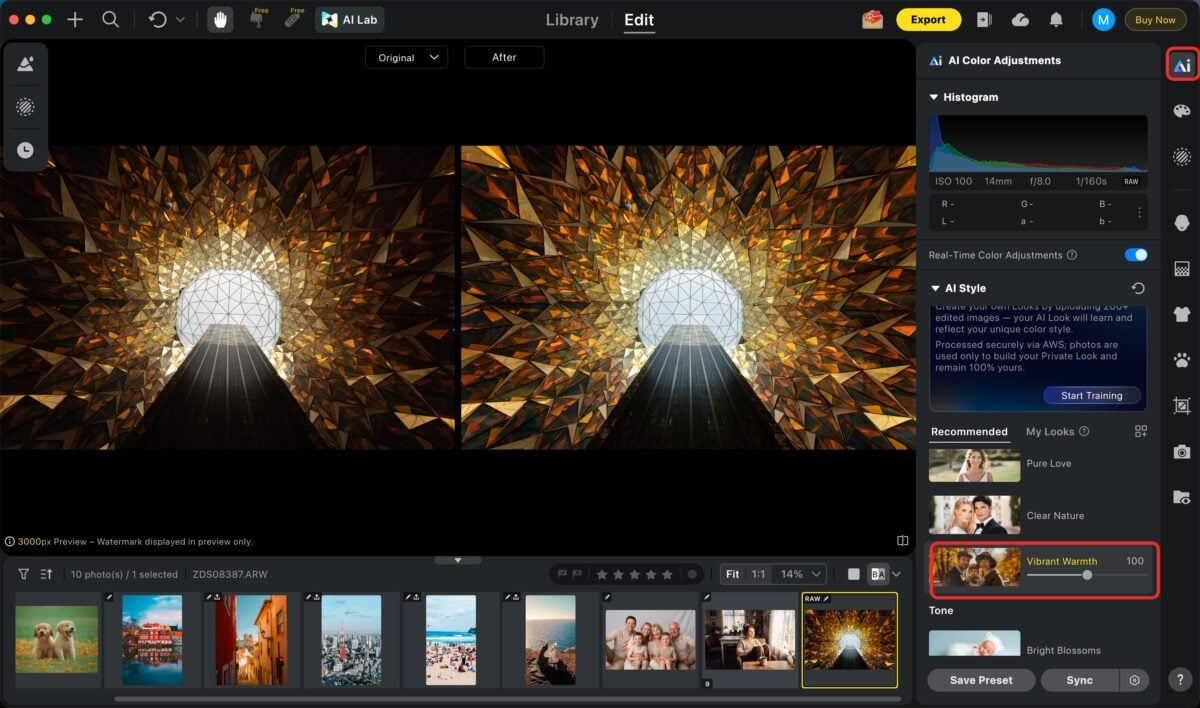Open the color palette panel in sidebar
Viewport: 1200px width, 708px height.
coord(1182,111)
